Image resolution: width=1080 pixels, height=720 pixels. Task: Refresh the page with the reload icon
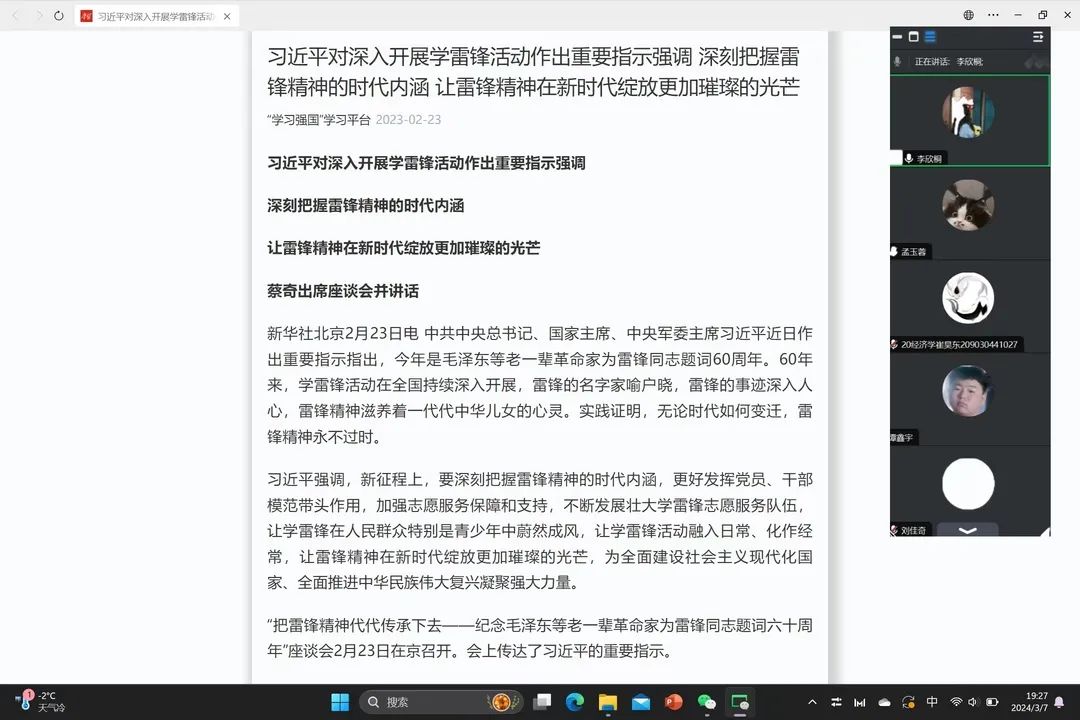point(59,16)
